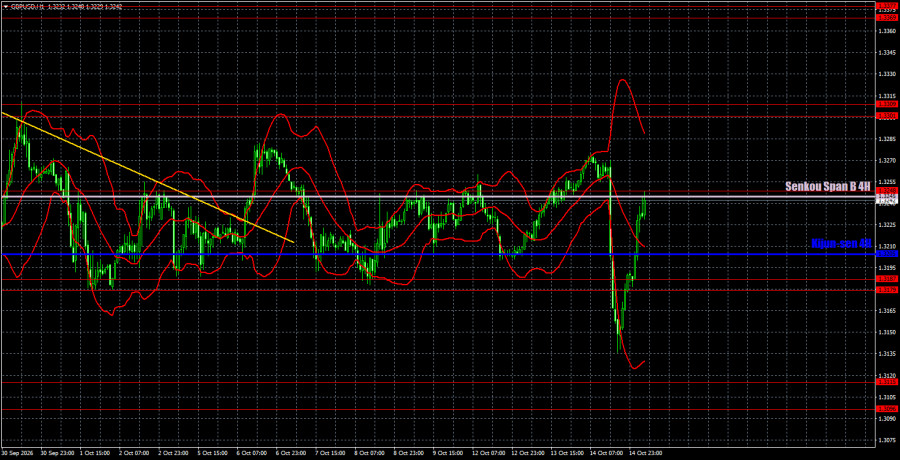900x460 pixels.
Task: Click the 1.3150 price scale value
Action: 887,333
